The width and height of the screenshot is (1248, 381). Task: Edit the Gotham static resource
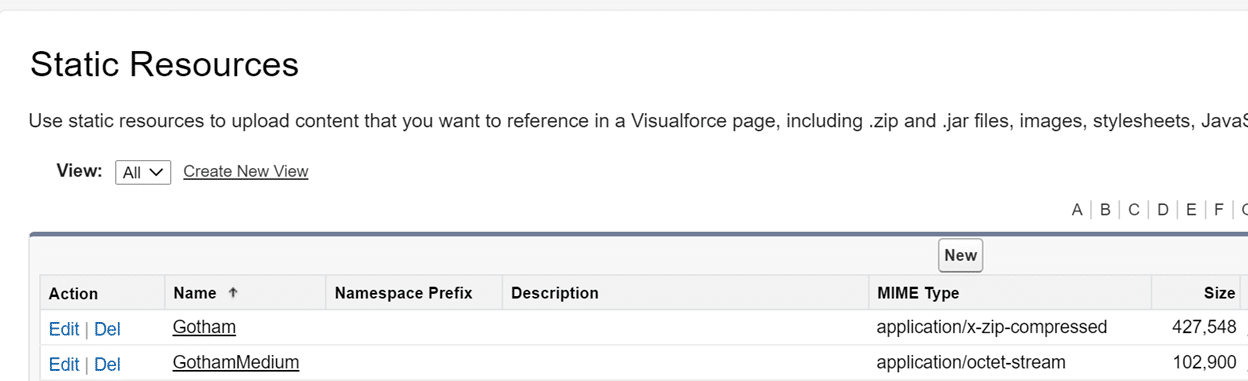point(64,328)
